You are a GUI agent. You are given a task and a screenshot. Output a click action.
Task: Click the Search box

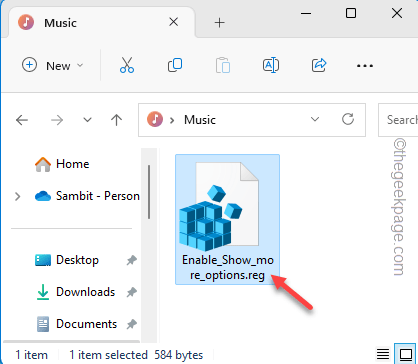398,120
